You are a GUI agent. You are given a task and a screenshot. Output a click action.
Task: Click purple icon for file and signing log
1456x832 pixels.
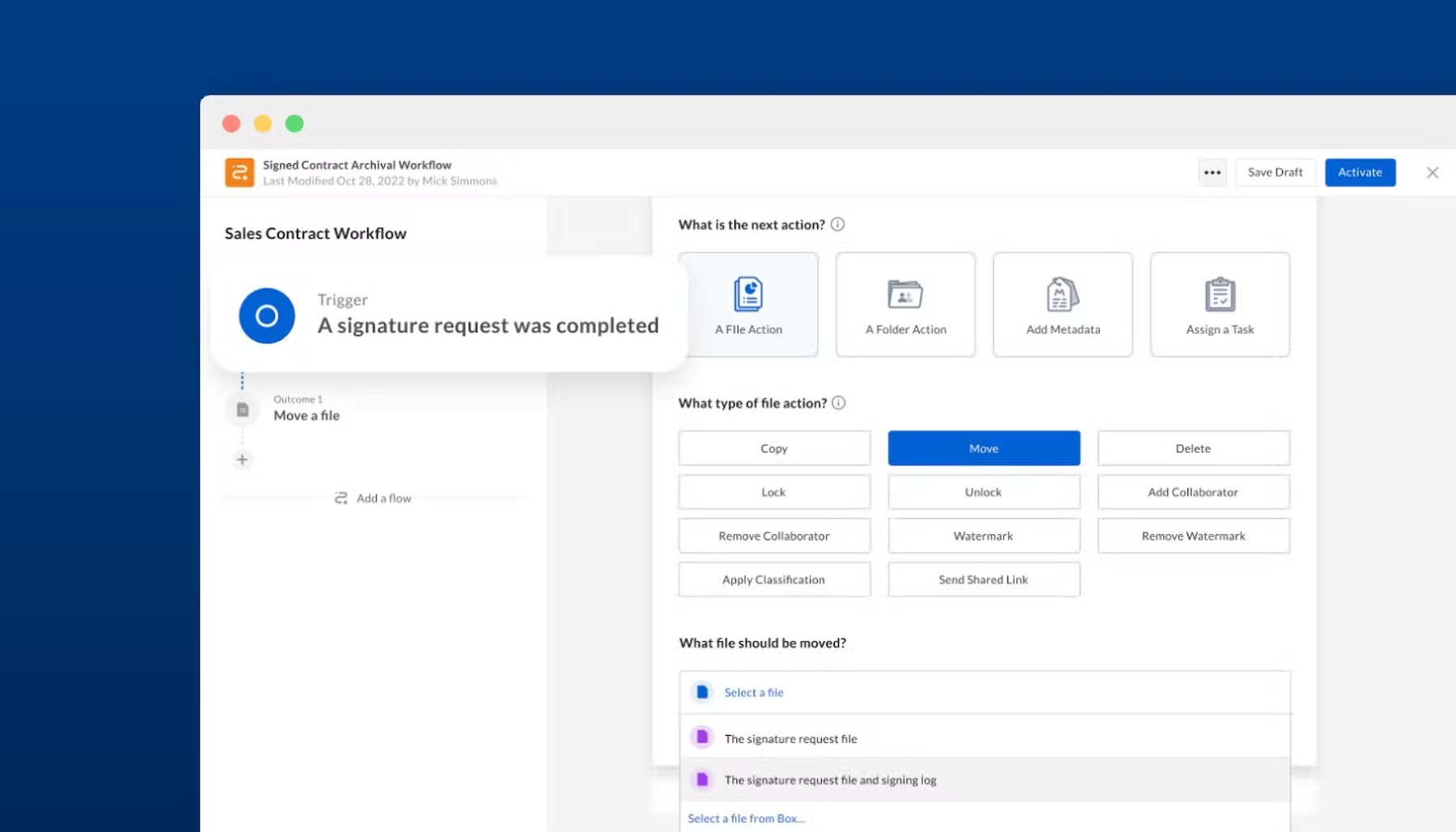click(702, 779)
